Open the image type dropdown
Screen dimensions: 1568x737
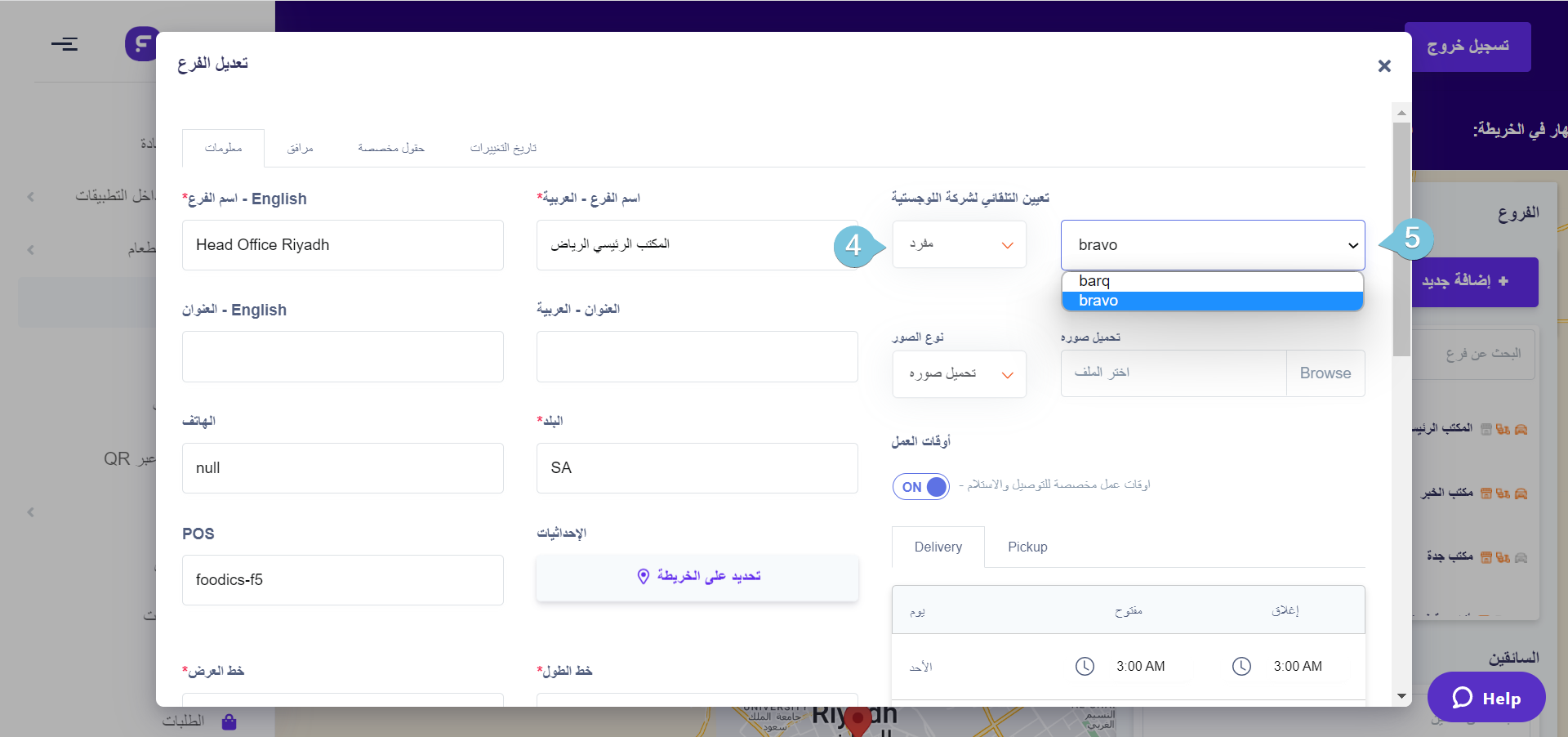960,374
